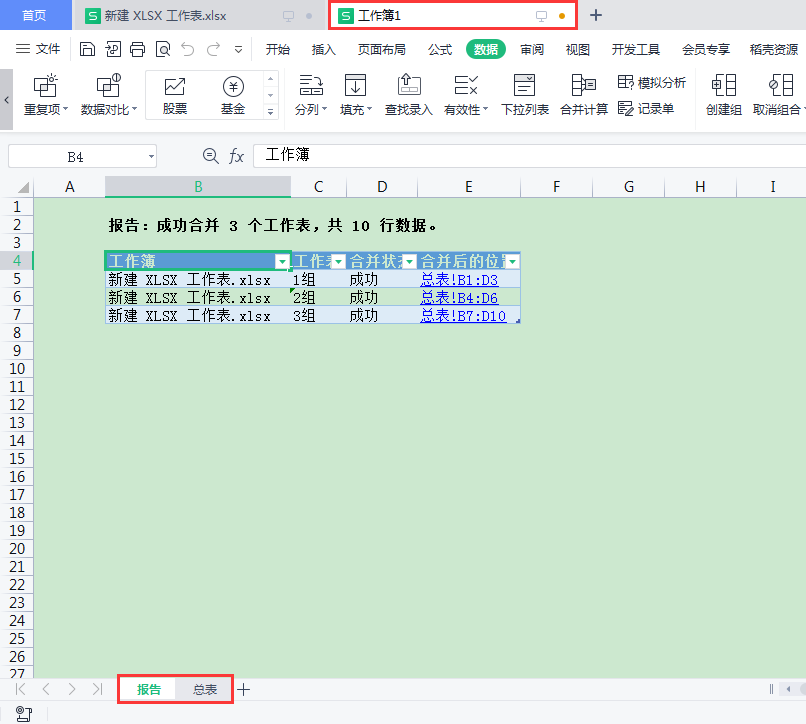Expand the Name Box dropdown arrow
The width and height of the screenshot is (806, 724).
tap(151, 156)
